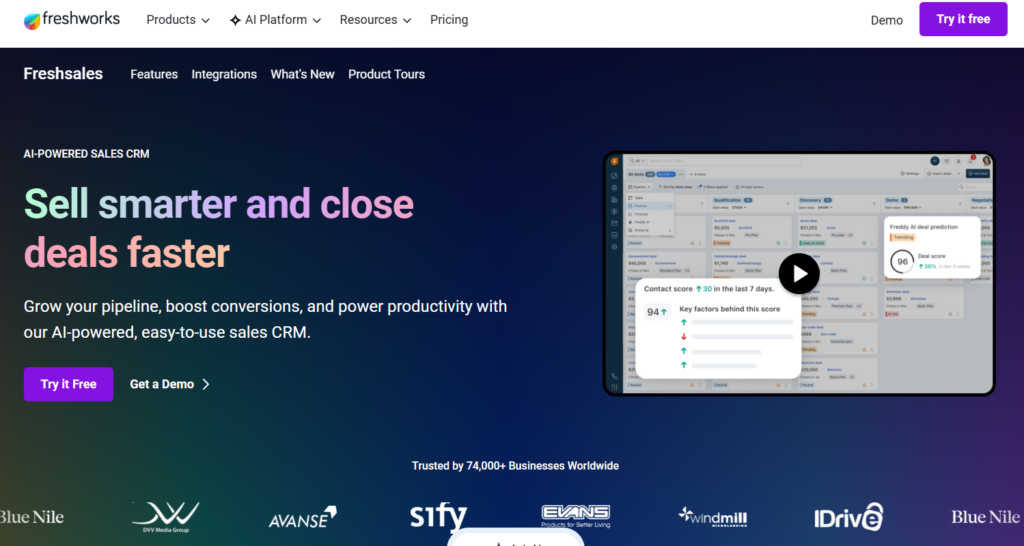Click the Sify logo

point(438,517)
